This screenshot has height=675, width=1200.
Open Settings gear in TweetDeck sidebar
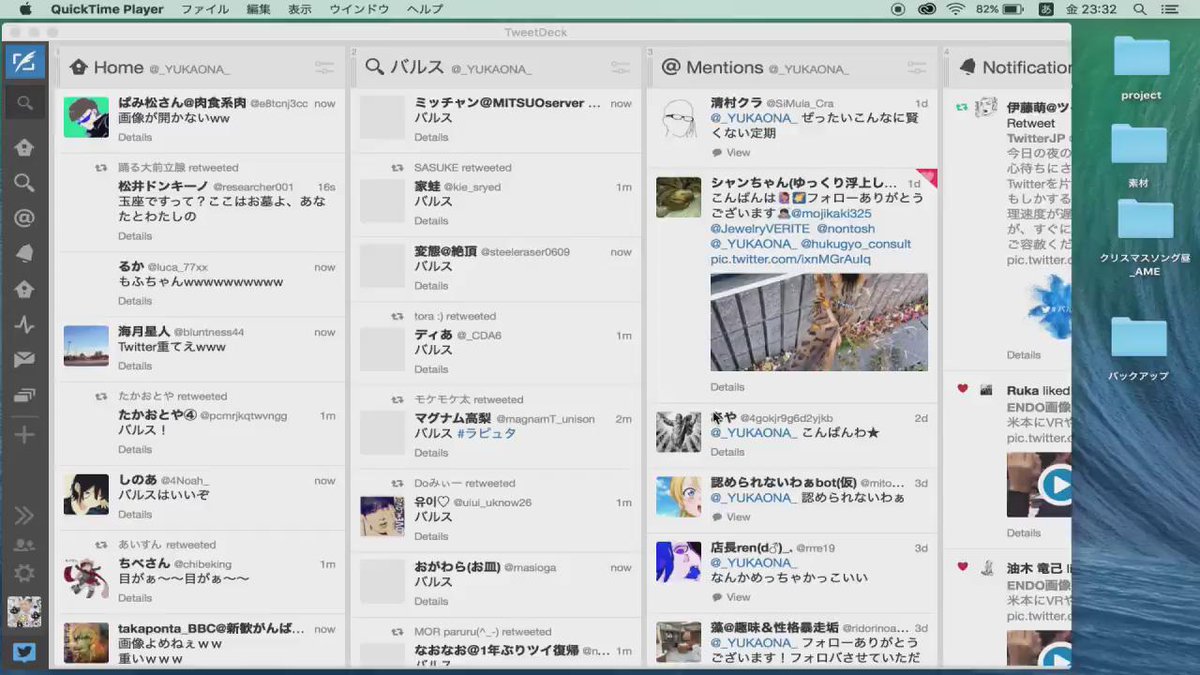tap(24, 573)
